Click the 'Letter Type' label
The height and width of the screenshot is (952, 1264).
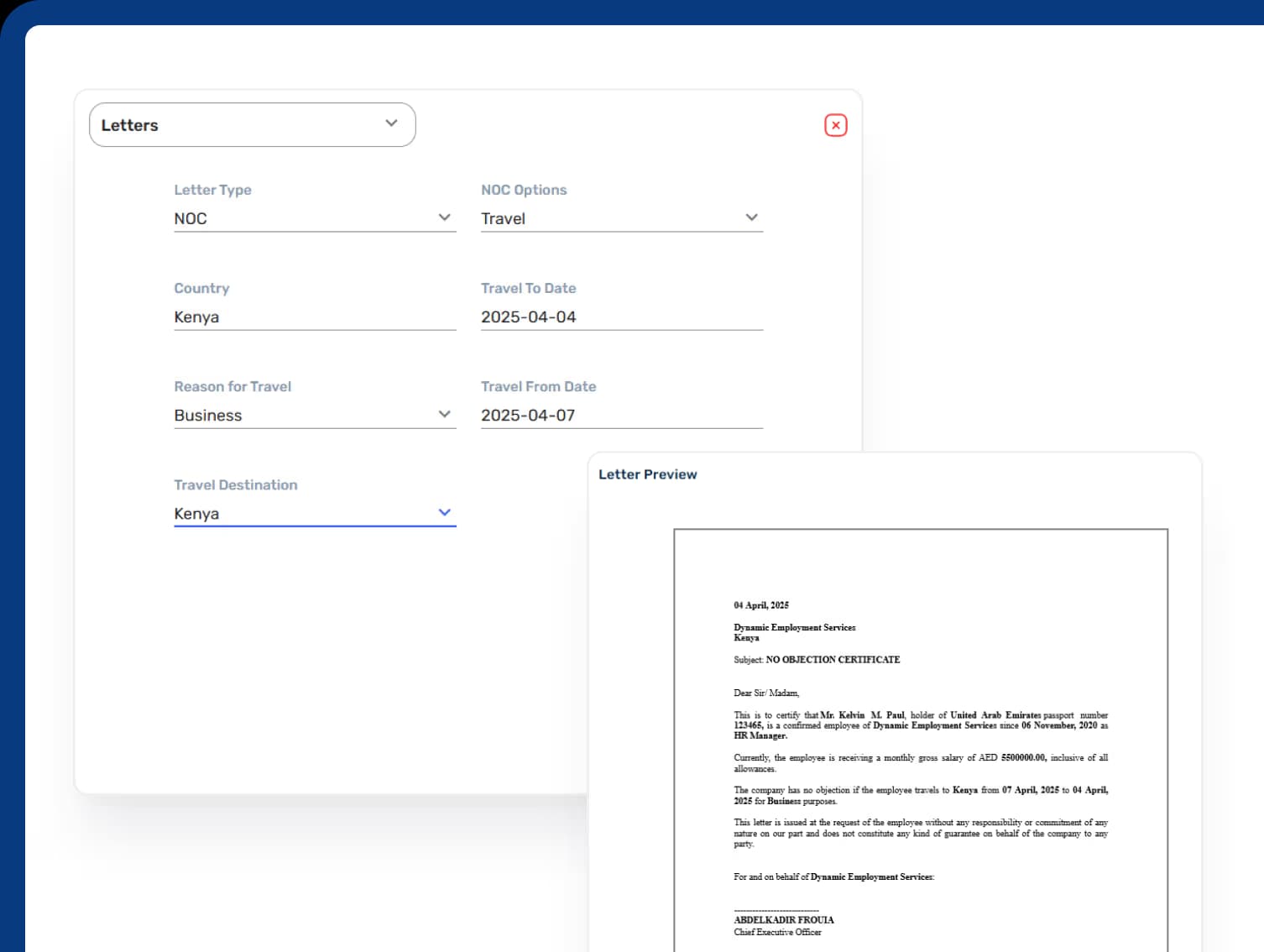pos(212,190)
